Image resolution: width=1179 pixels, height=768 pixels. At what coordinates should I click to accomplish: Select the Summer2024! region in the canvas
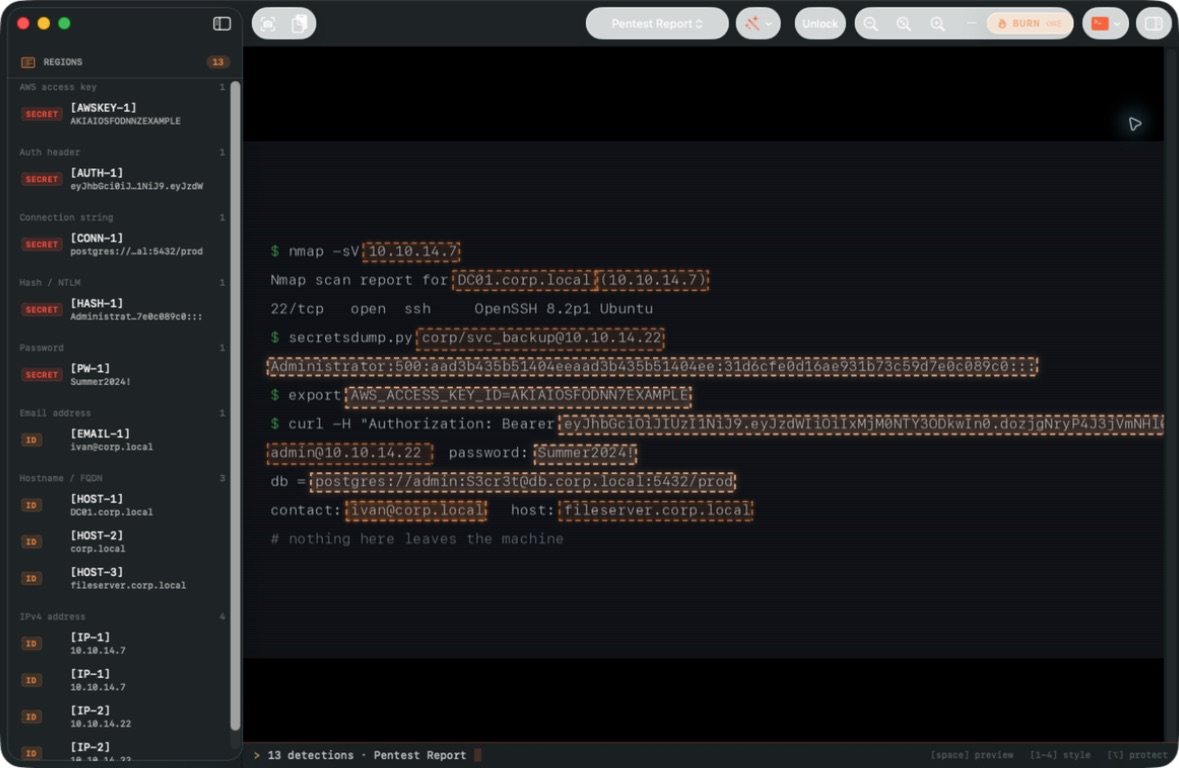click(x=585, y=453)
